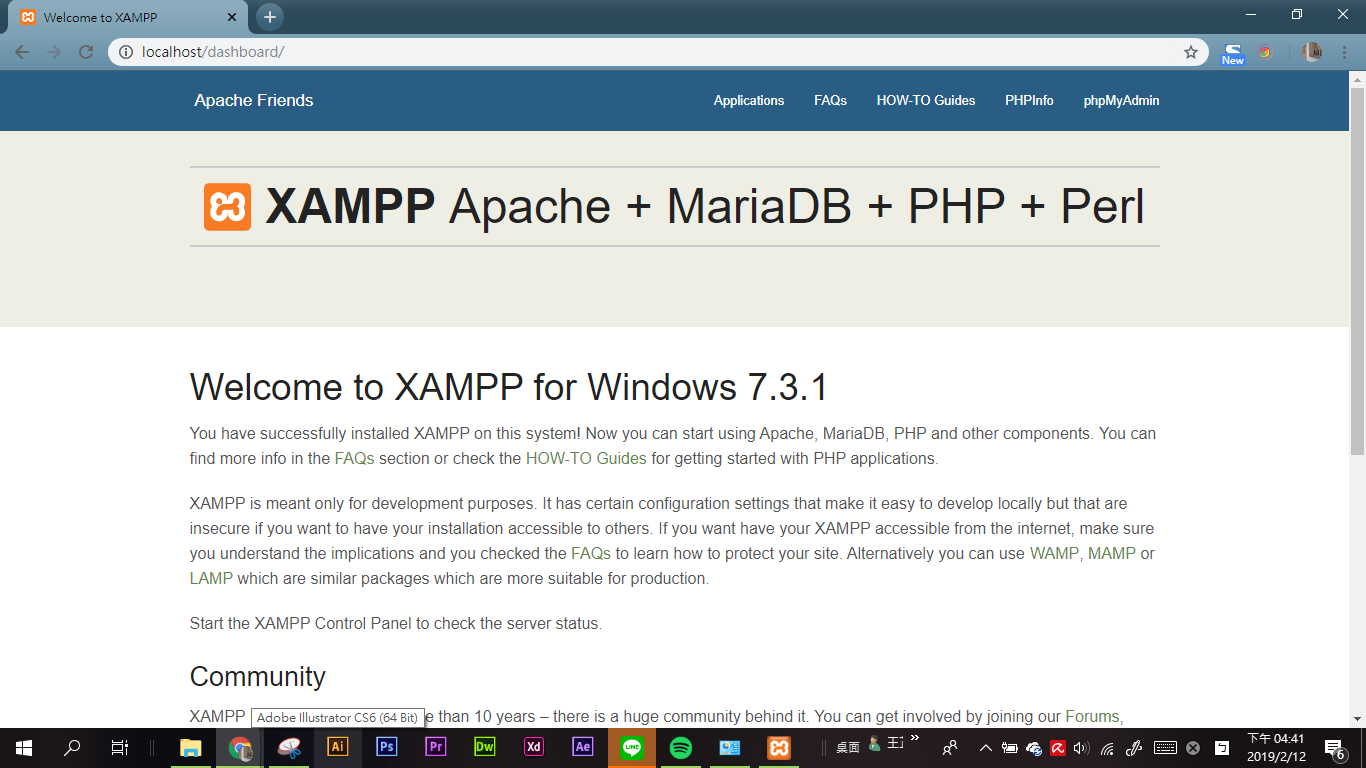Expand the desktop toolbar double-chevron
The width and height of the screenshot is (1366, 768).
coord(914,739)
